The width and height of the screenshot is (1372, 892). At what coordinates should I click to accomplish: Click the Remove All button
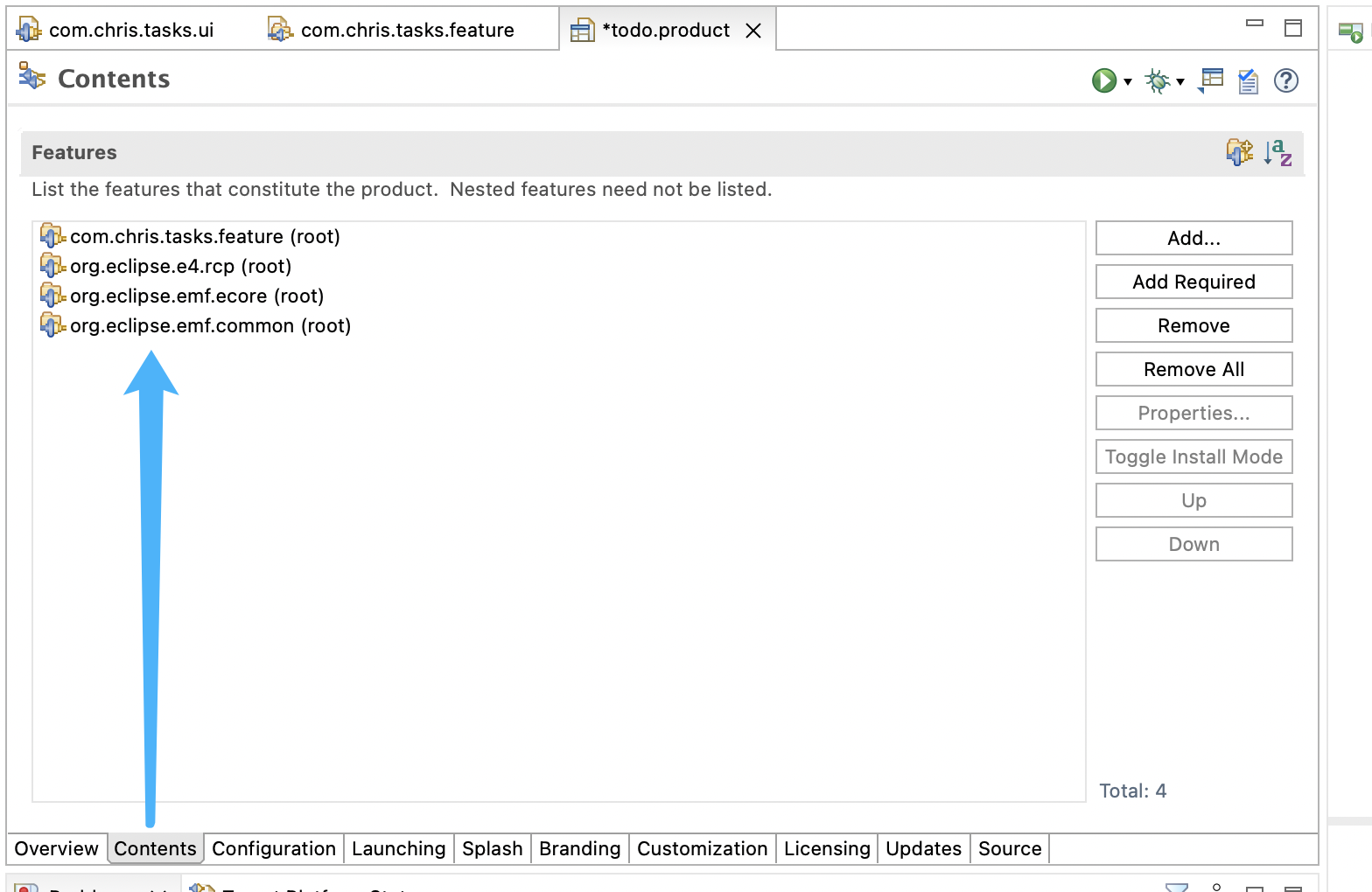1194,369
